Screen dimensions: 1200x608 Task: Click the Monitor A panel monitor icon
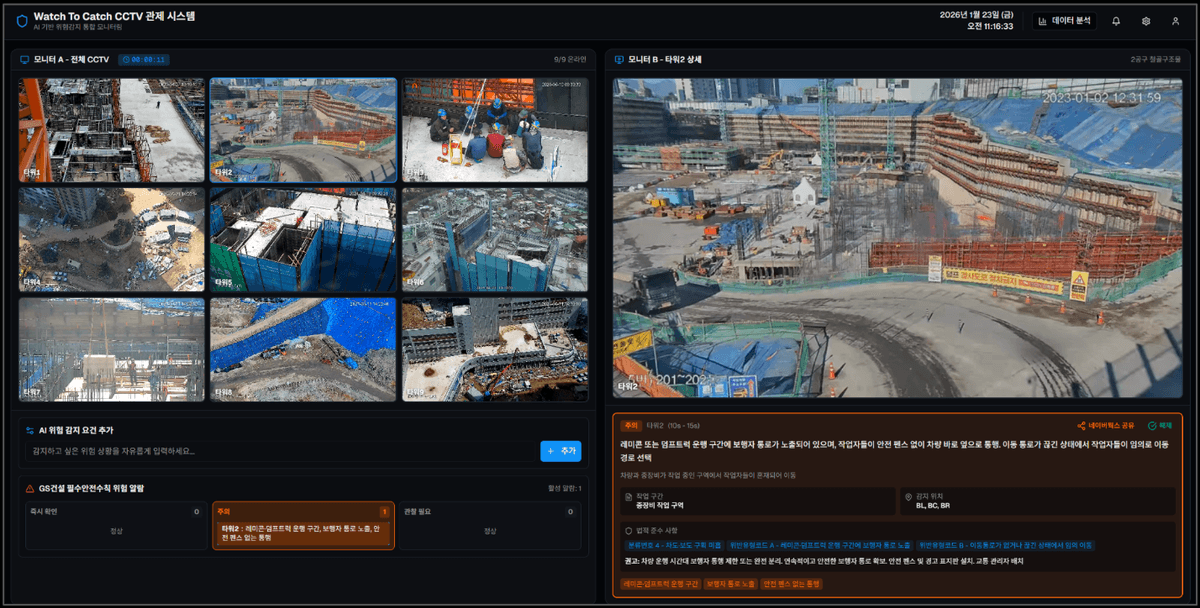coord(25,60)
